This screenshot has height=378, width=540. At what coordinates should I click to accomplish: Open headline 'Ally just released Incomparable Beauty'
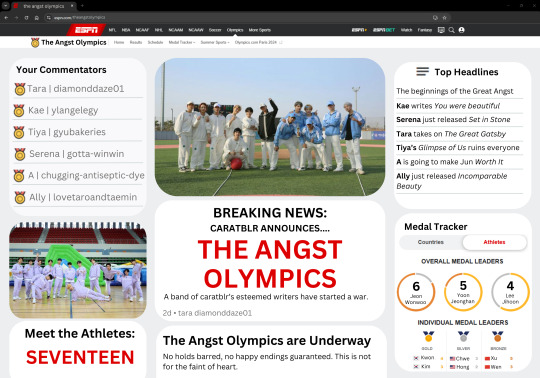pyautogui.click(x=451, y=181)
